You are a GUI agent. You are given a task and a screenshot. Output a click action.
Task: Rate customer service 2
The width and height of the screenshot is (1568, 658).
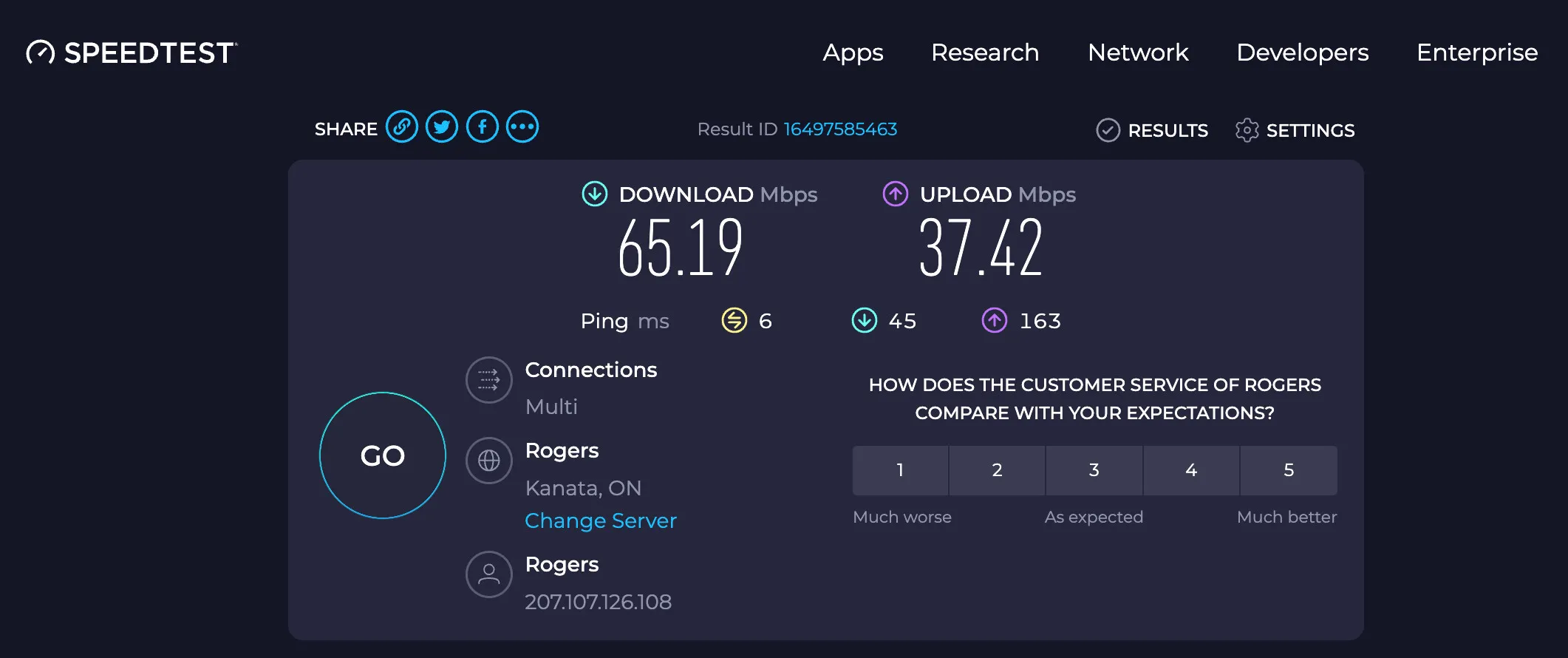click(997, 470)
